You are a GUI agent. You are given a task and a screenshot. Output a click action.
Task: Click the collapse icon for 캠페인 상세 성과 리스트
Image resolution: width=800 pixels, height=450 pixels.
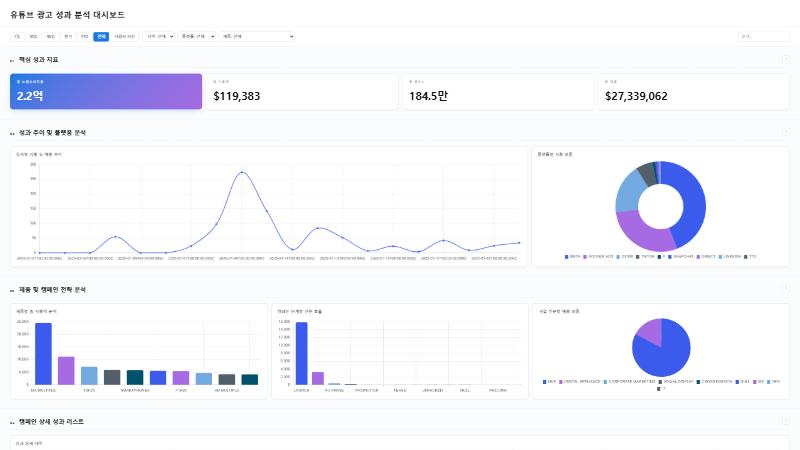click(786, 421)
